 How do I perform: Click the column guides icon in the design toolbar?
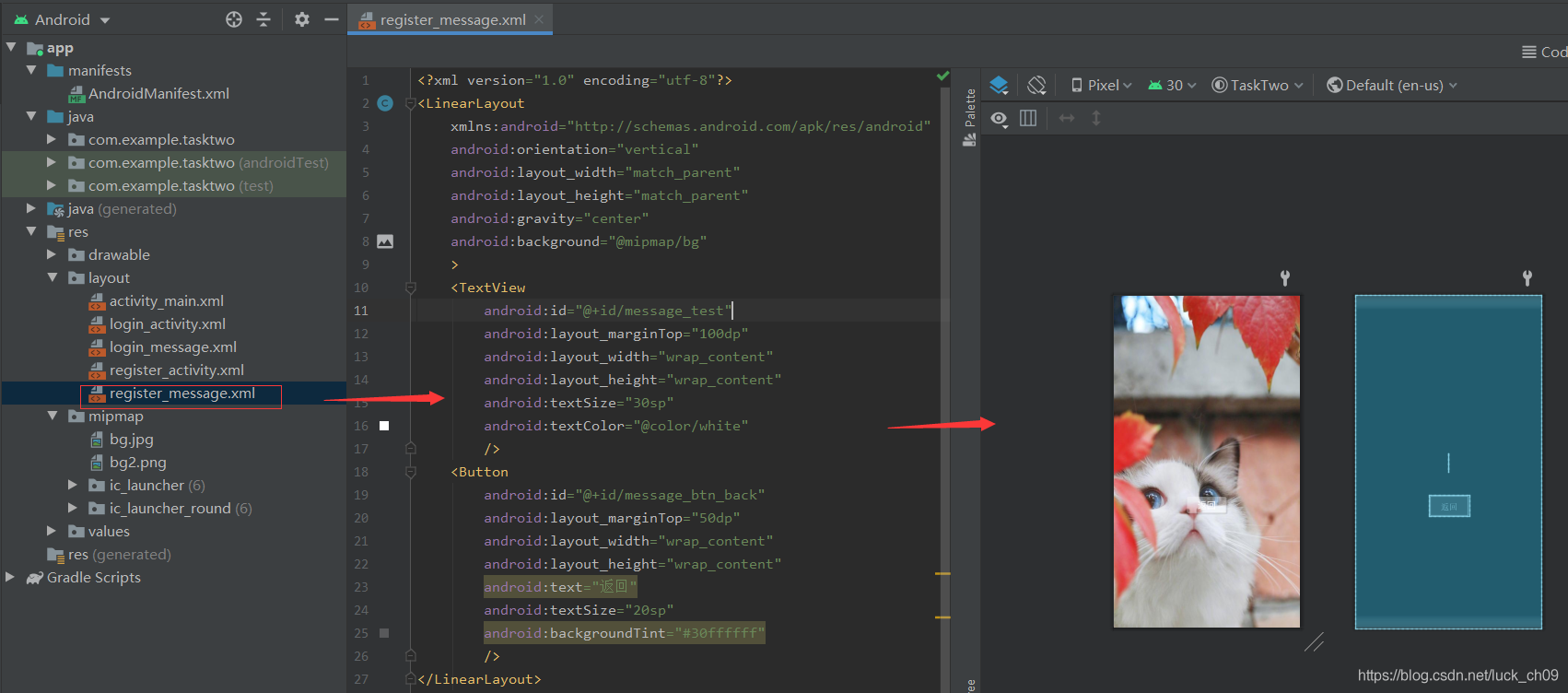tap(1028, 118)
